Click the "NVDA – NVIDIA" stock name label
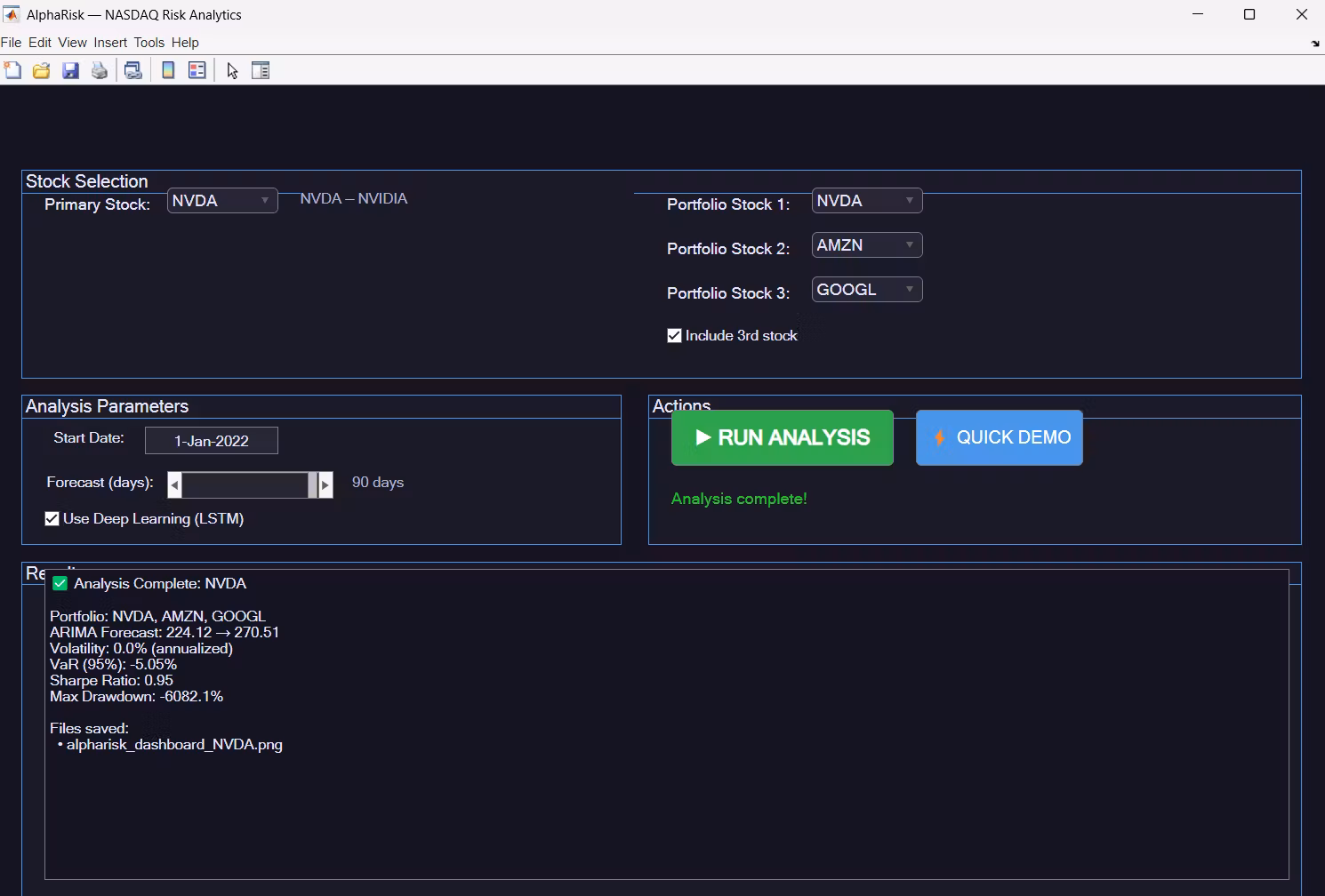The image size is (1325, 896). [354, 198]
